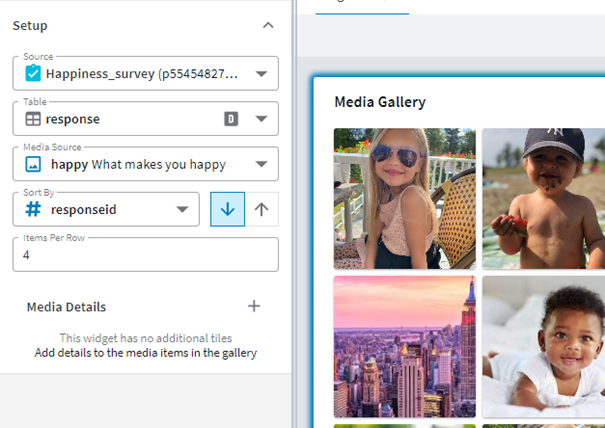Select the underlined tab above the gallery

(362, 7)
